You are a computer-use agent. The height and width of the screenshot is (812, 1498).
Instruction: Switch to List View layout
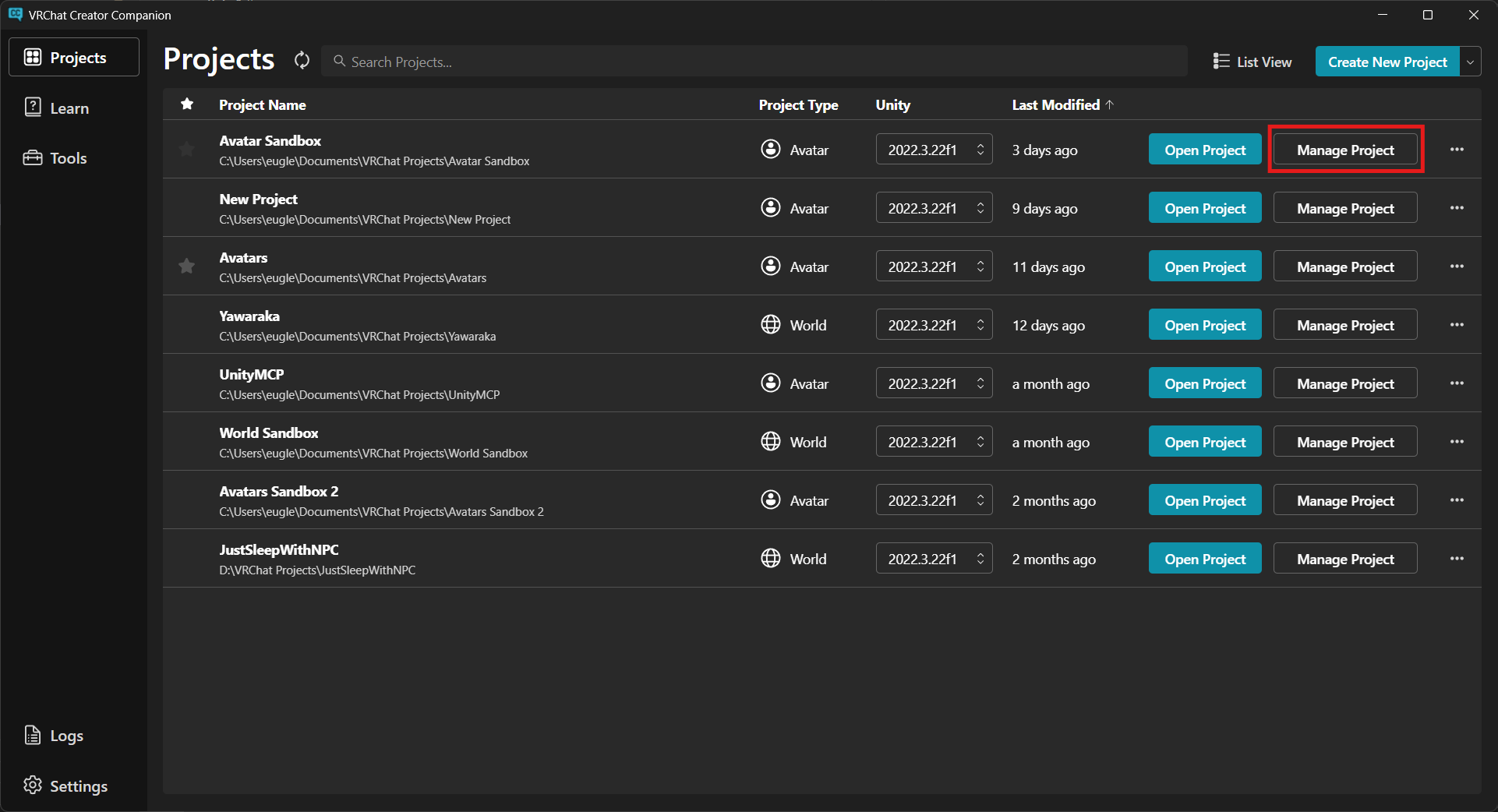(1252, 62)
